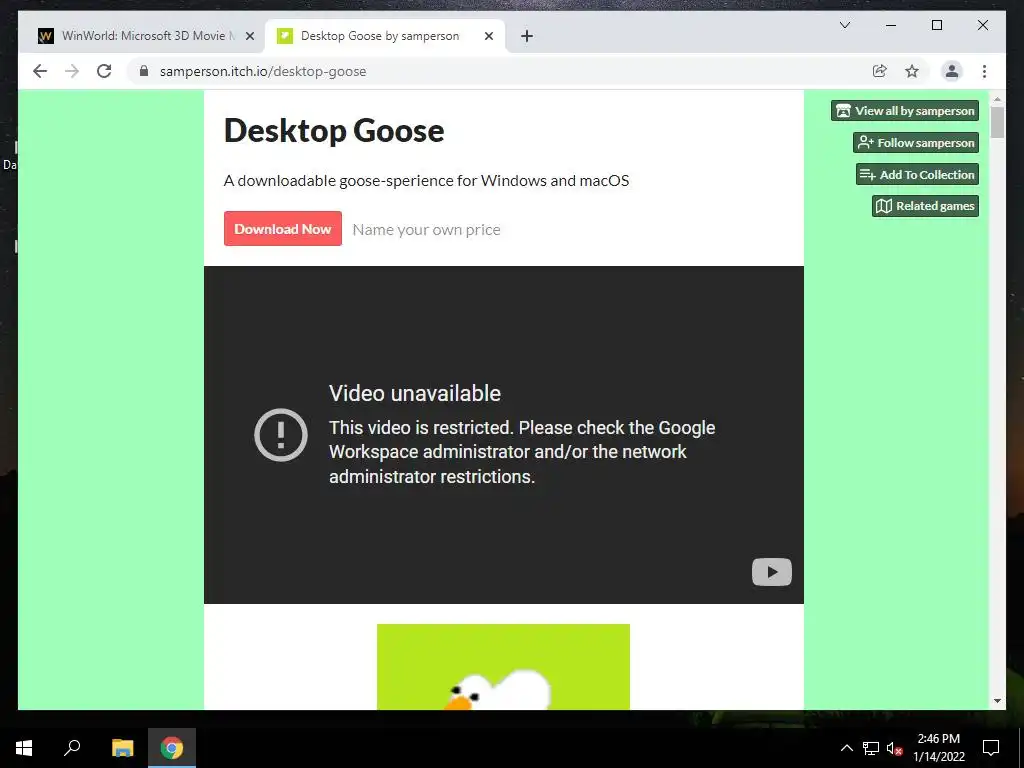Viewport: 1024px width, 768px height.
Task: Click the scrollbar up arrow
Action: (997, 99)
